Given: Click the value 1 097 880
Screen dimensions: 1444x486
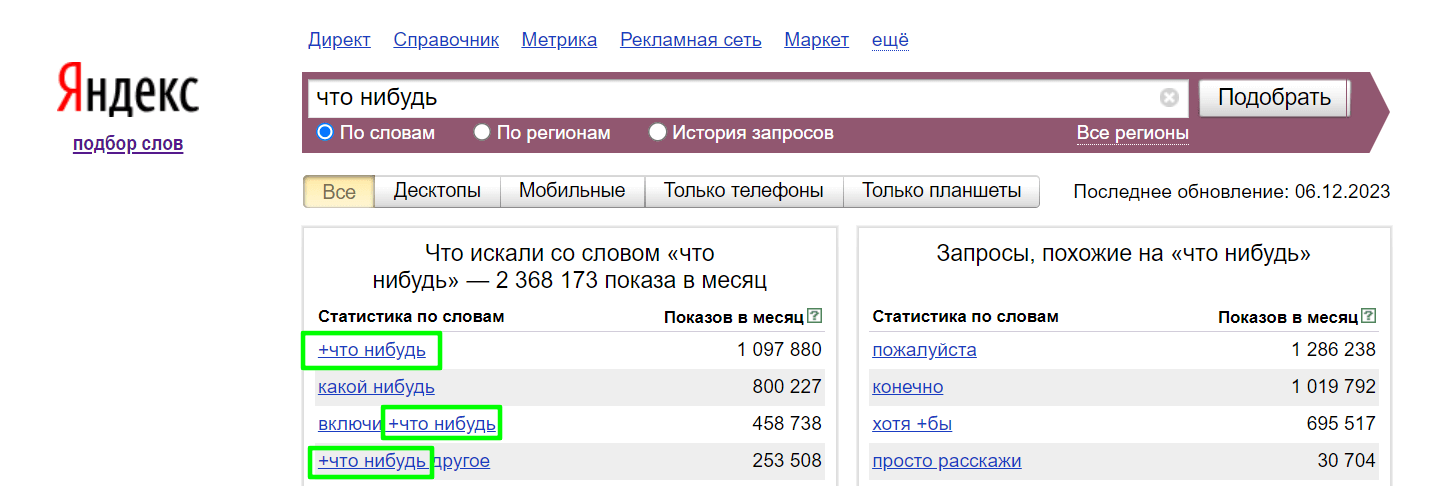Looking at the screenshot, I should tap(780, 350).
